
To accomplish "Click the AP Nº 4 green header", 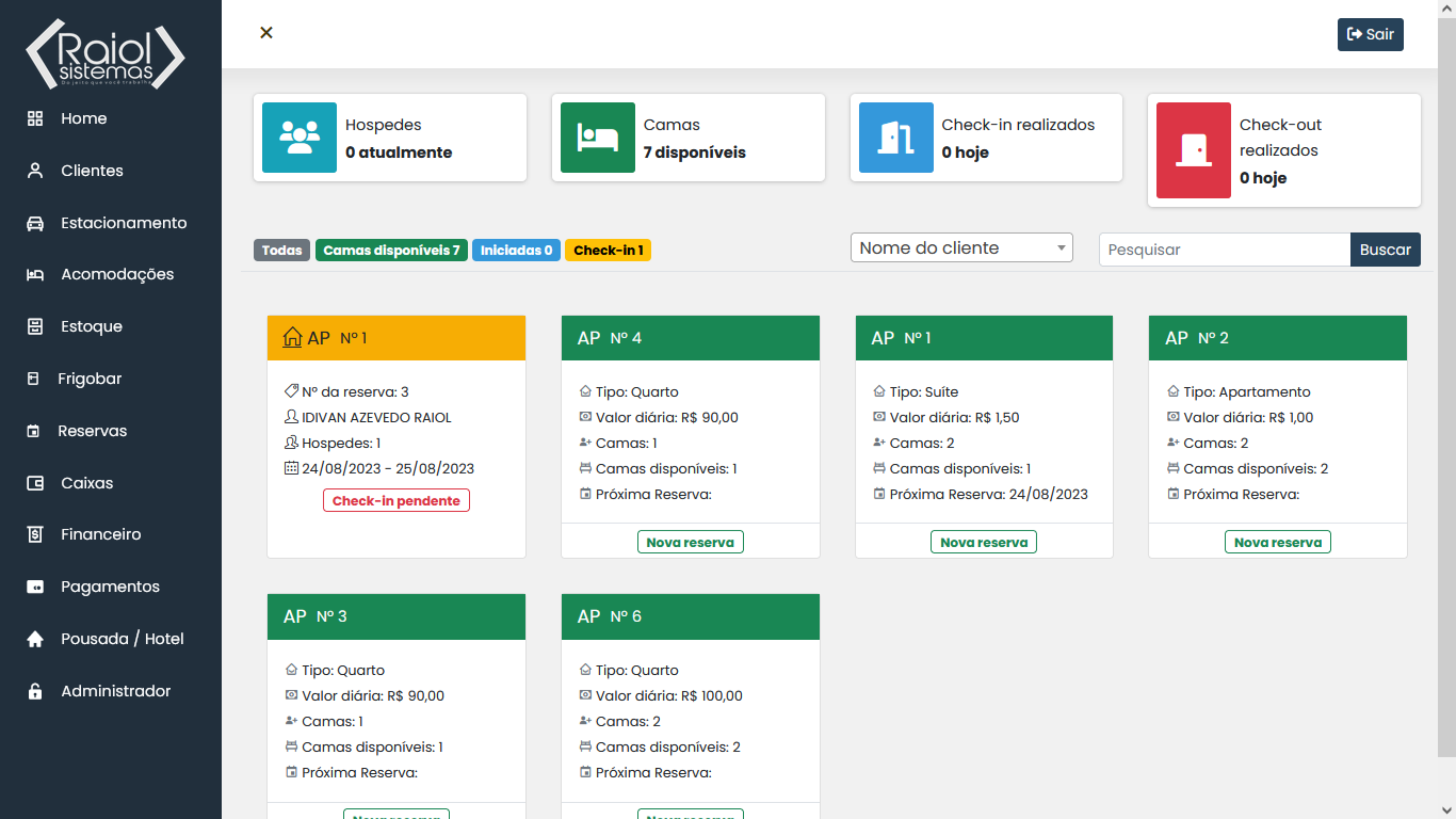I will 690,338.
